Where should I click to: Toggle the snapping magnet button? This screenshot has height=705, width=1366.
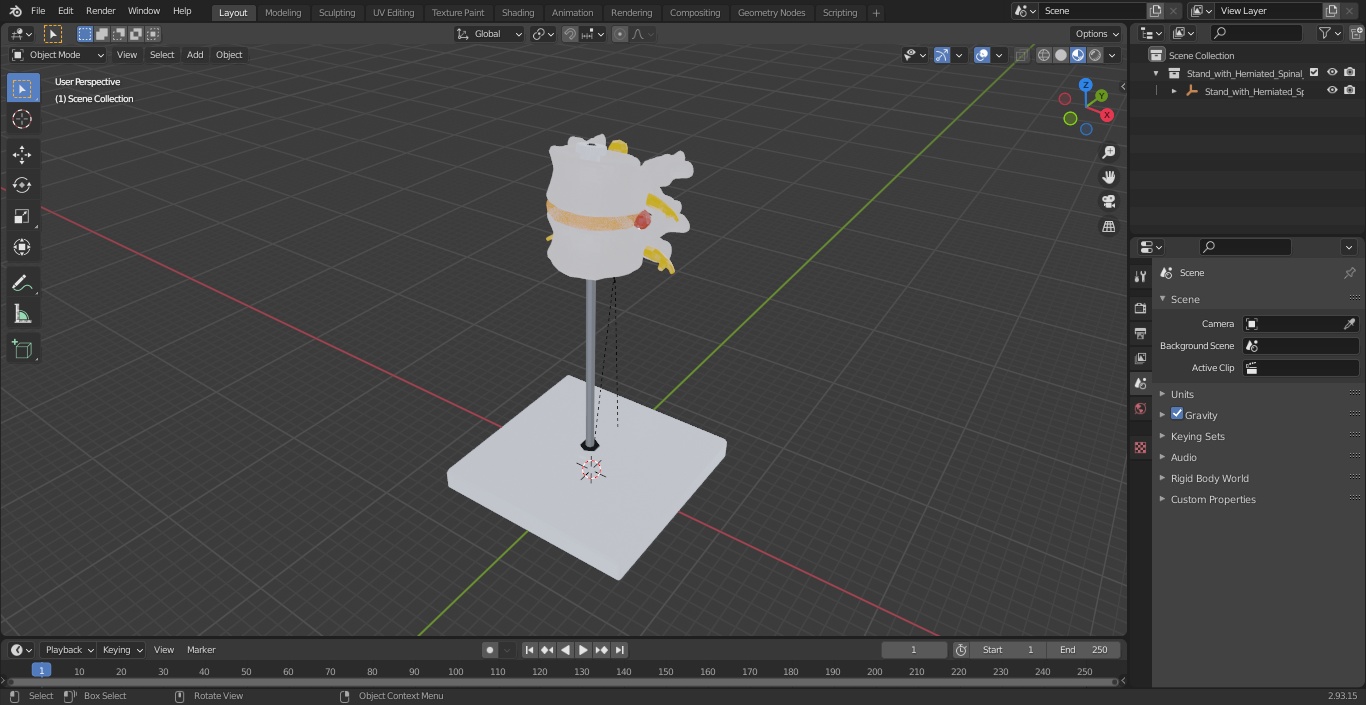[x=570, y=34]
